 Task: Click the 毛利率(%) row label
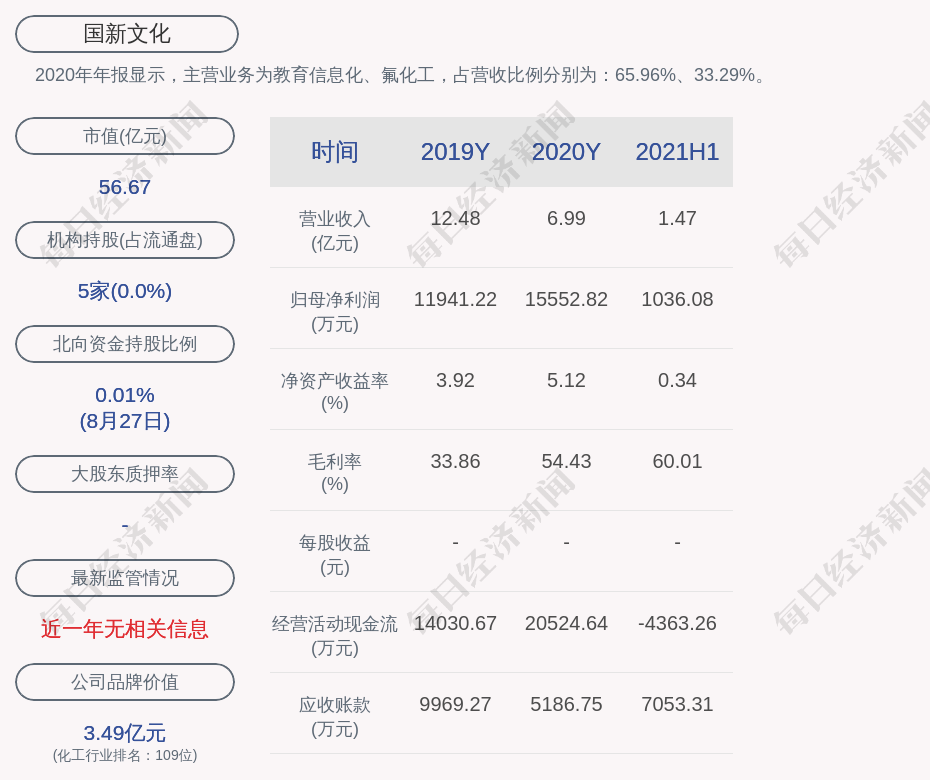click(x=335, y=473)
